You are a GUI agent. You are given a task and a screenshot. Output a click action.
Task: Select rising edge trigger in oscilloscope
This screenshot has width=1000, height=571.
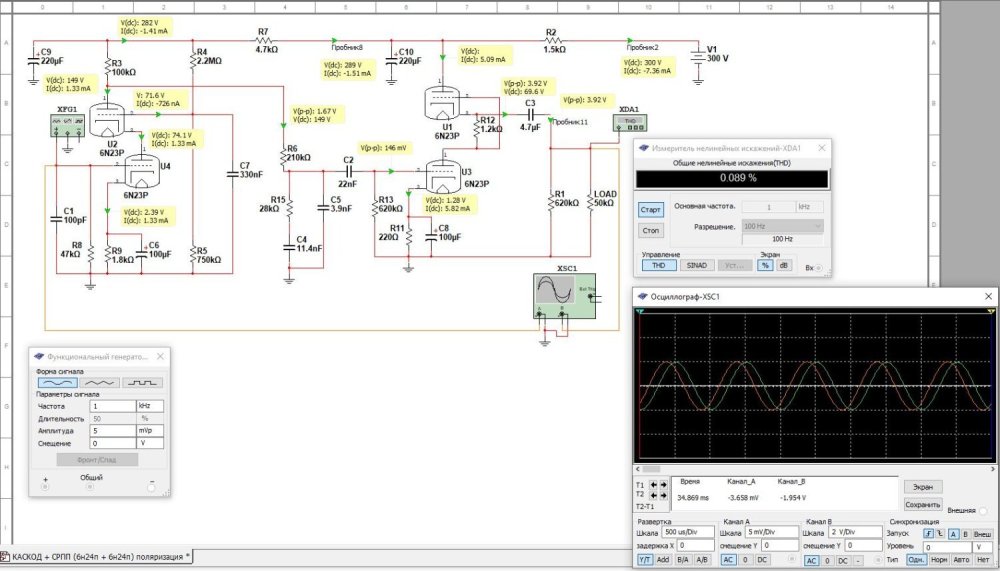coord(929,535)
